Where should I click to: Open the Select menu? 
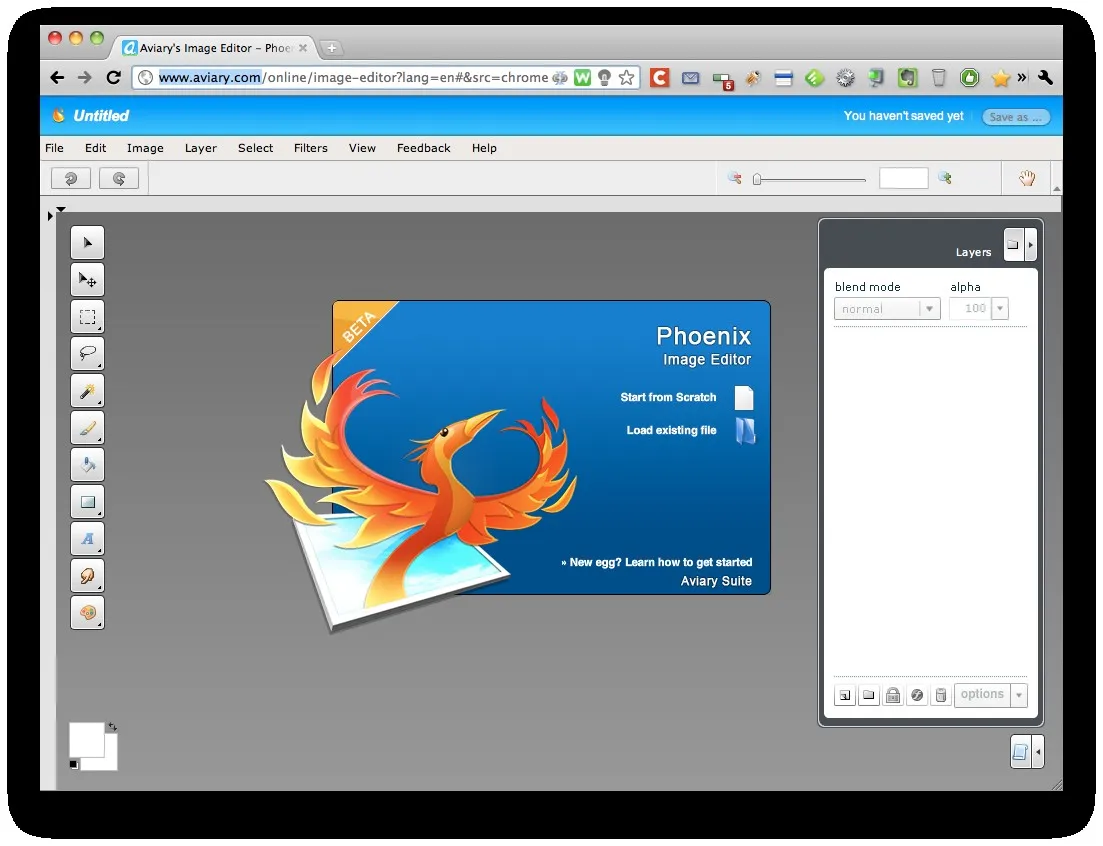coord(255,148)
